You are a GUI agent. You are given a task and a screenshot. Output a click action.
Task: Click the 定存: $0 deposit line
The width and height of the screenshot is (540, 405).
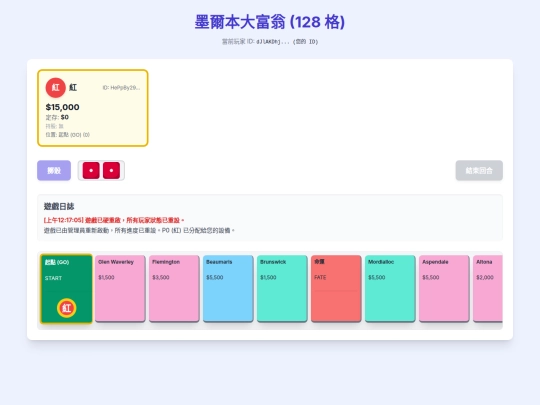coord(57,117)
